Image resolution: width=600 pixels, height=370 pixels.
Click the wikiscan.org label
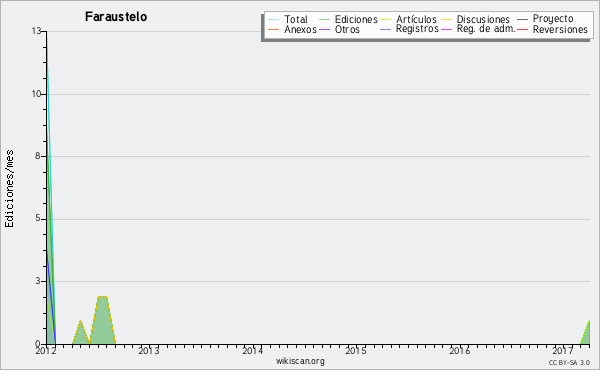point(300,361)
